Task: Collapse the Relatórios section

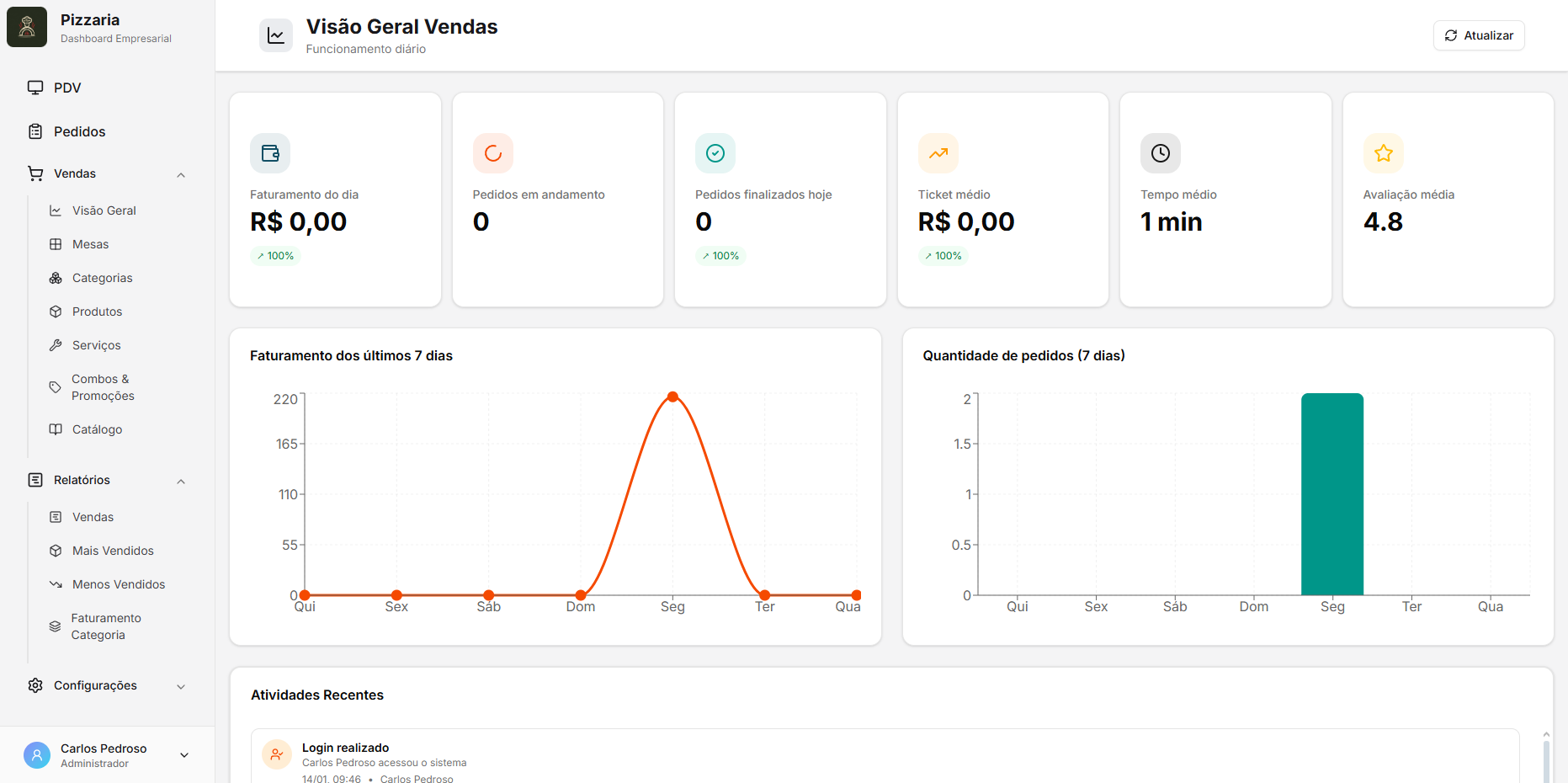Action: coord(180,480)
